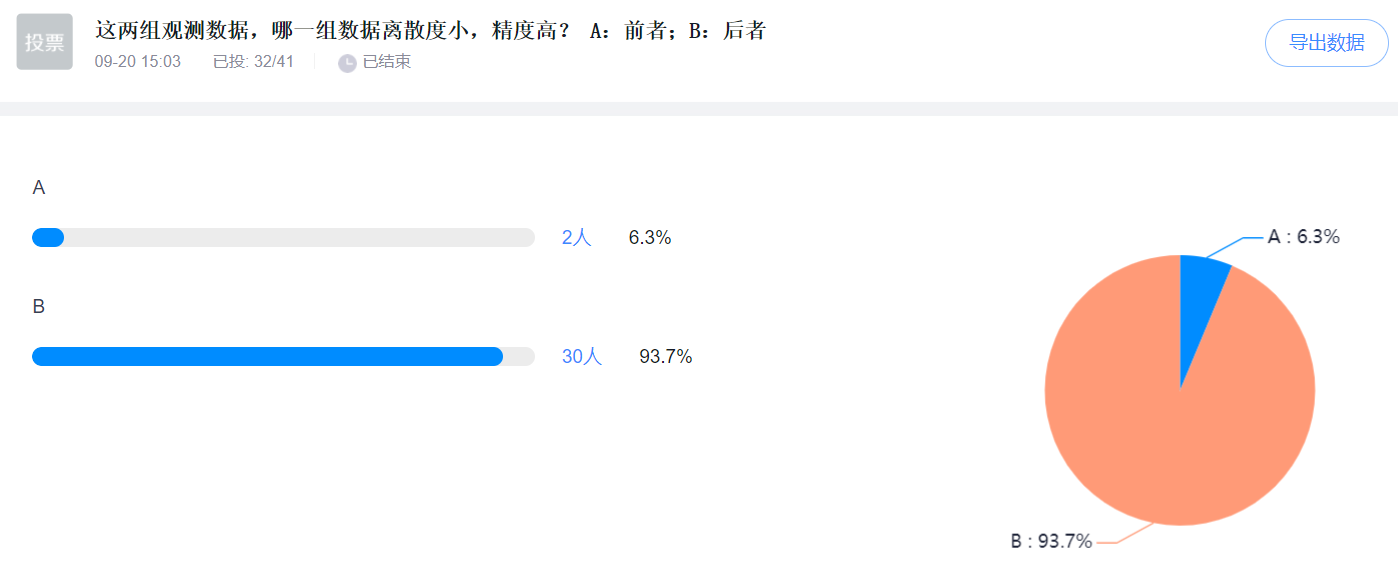Viewport: 1398px width, 575px height.
Task: Click the gray unfilled part of option A bar
Action: (x=300, y=238)
